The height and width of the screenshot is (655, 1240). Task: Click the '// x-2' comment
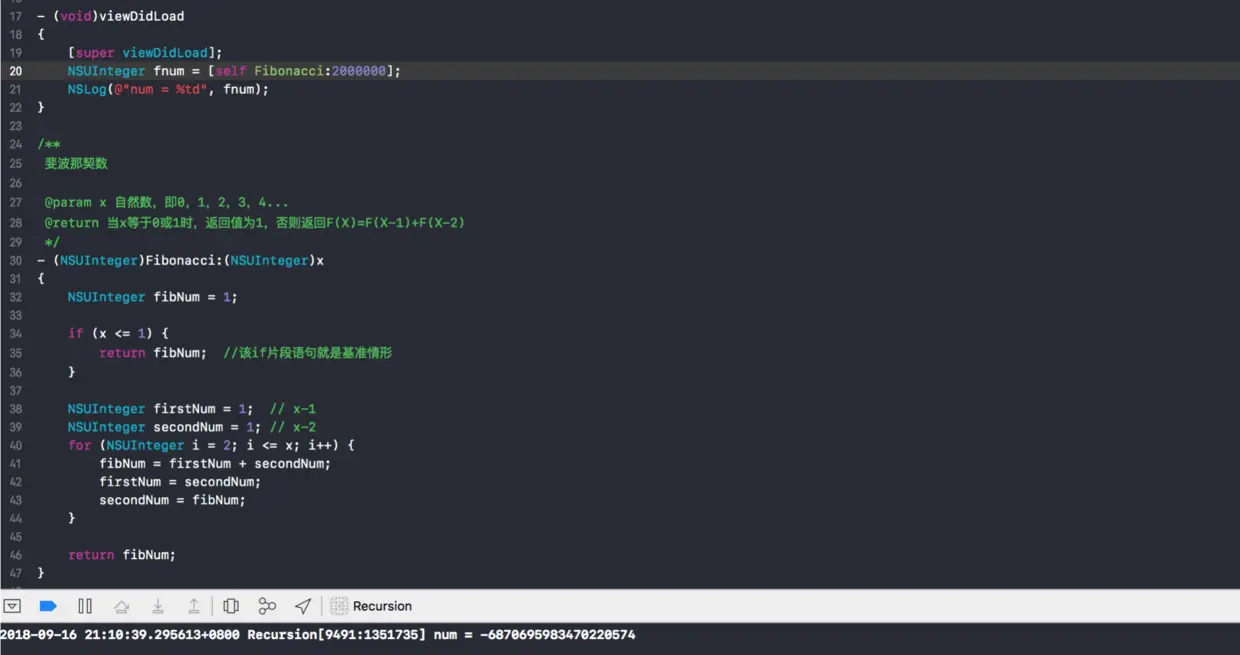tap(292, 427)
